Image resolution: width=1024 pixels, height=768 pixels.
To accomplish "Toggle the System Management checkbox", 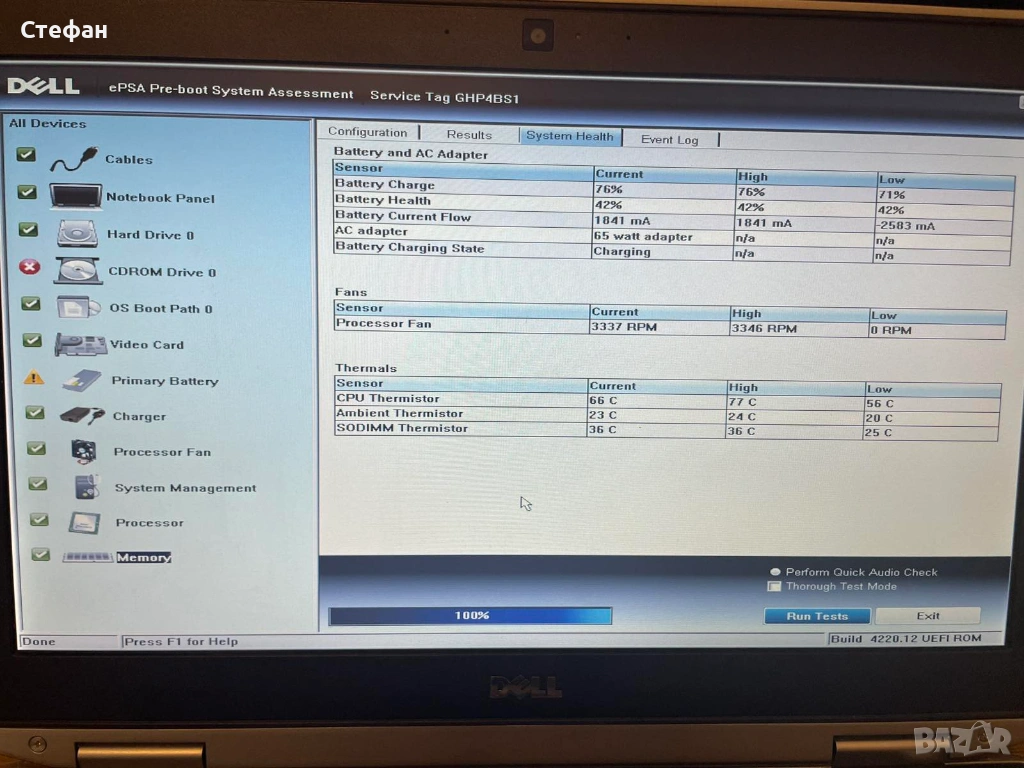I will point(38,484).
